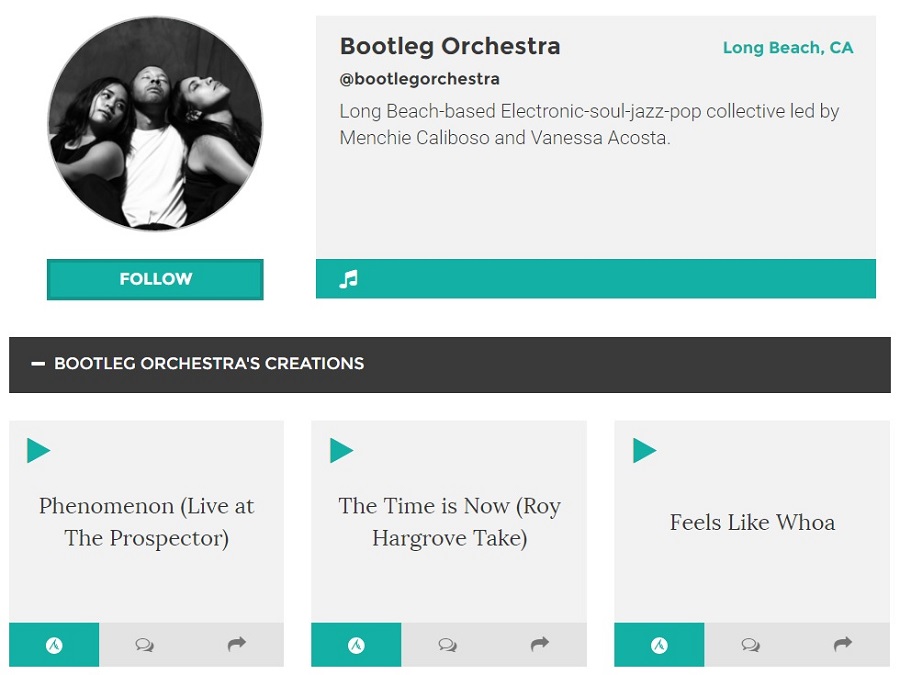Share the Phenomenon track via arrow icon
The image size is (900, 675).
pos(236,644)
